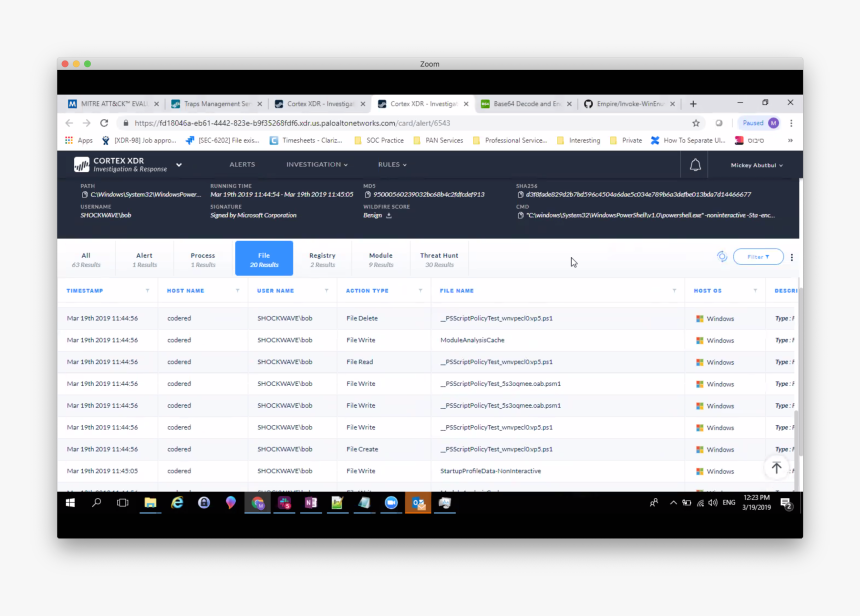Click the scroll-to-top arrow button
This screenshot has height=616, width=860.
pos(776,468)
